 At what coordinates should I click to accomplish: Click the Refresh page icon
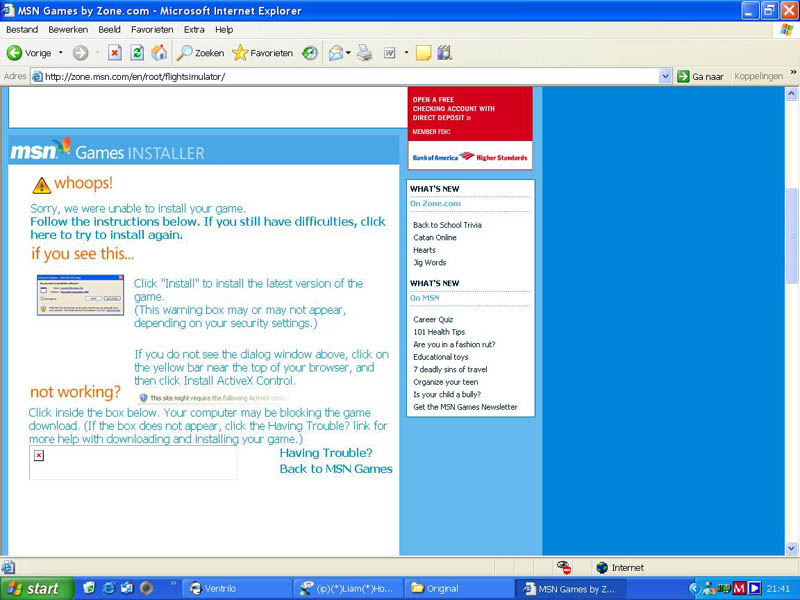click(x=137, y=53)
